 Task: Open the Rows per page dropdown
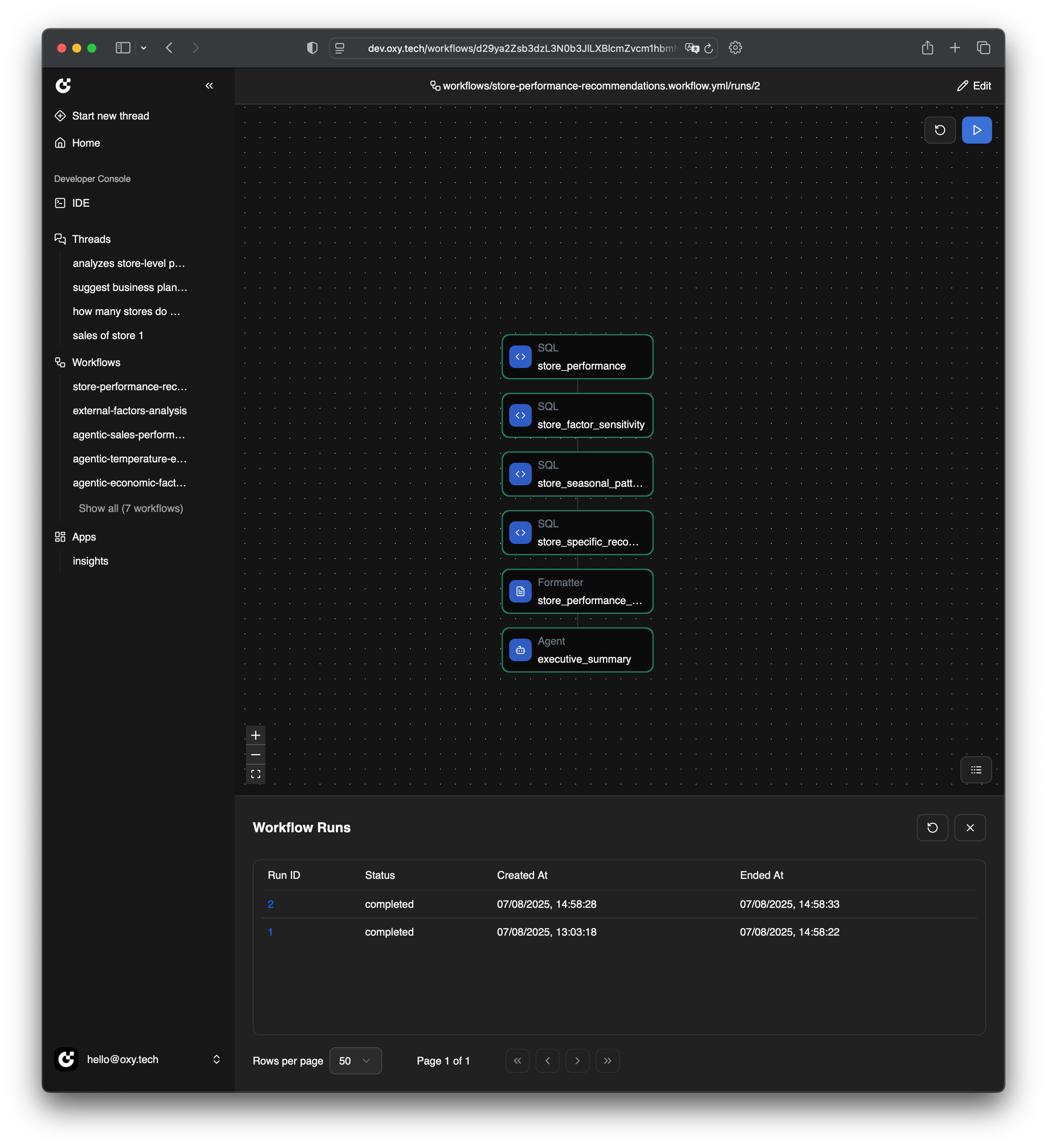click(x=355, y=1060)
